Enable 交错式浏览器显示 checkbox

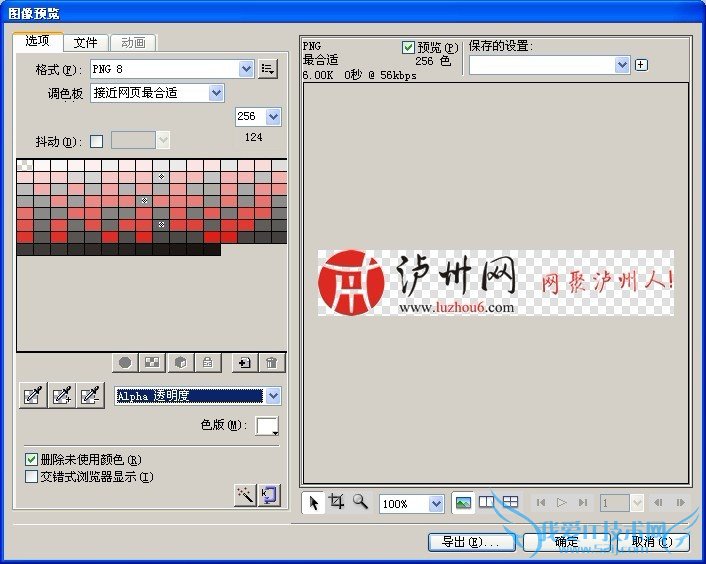pos(31,477)
